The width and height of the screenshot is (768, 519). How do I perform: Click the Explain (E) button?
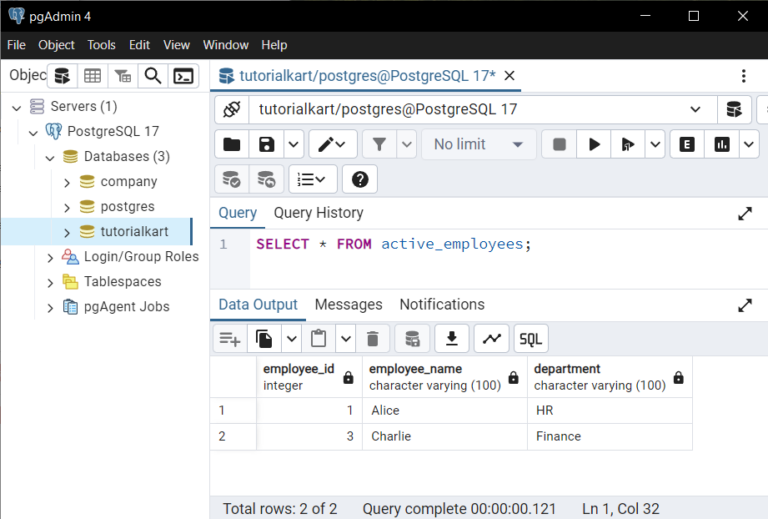(687, 144)
